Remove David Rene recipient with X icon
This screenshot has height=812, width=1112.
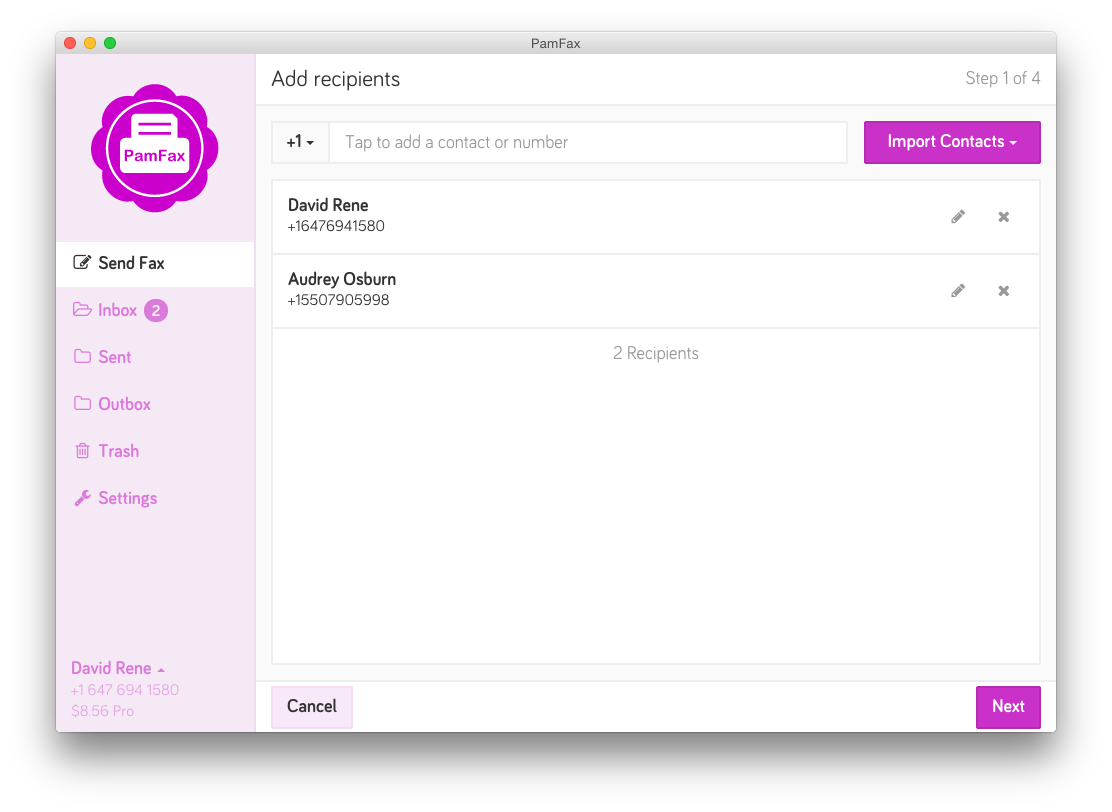[1003, 217]
